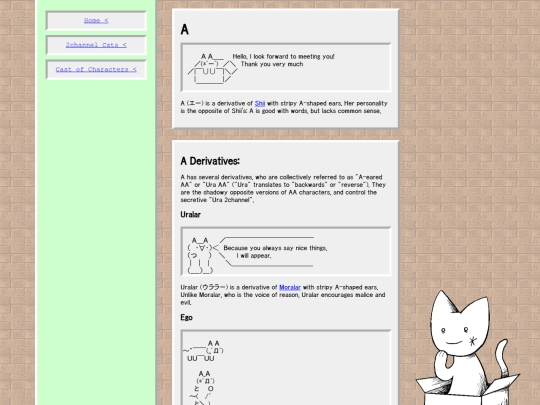Click 'Thank you very much' line

(272, 64)
